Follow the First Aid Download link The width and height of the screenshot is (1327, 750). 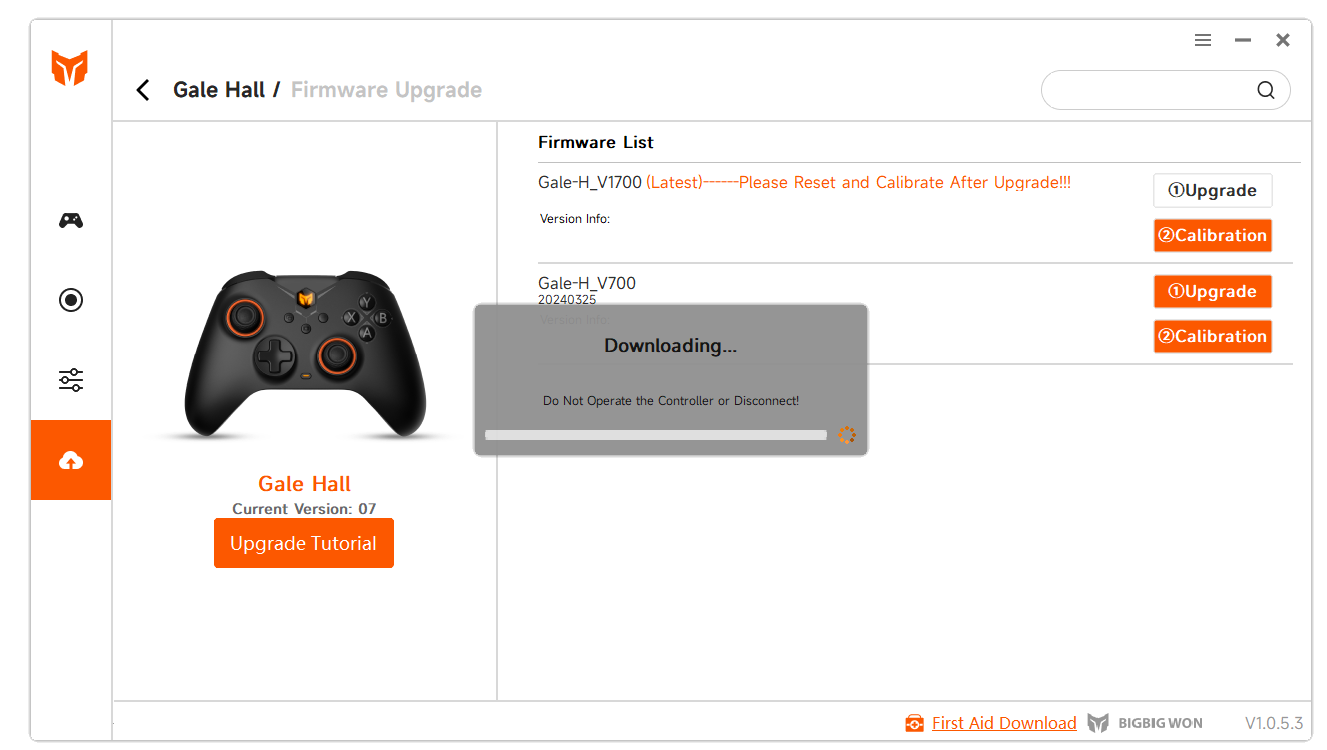1004,723
